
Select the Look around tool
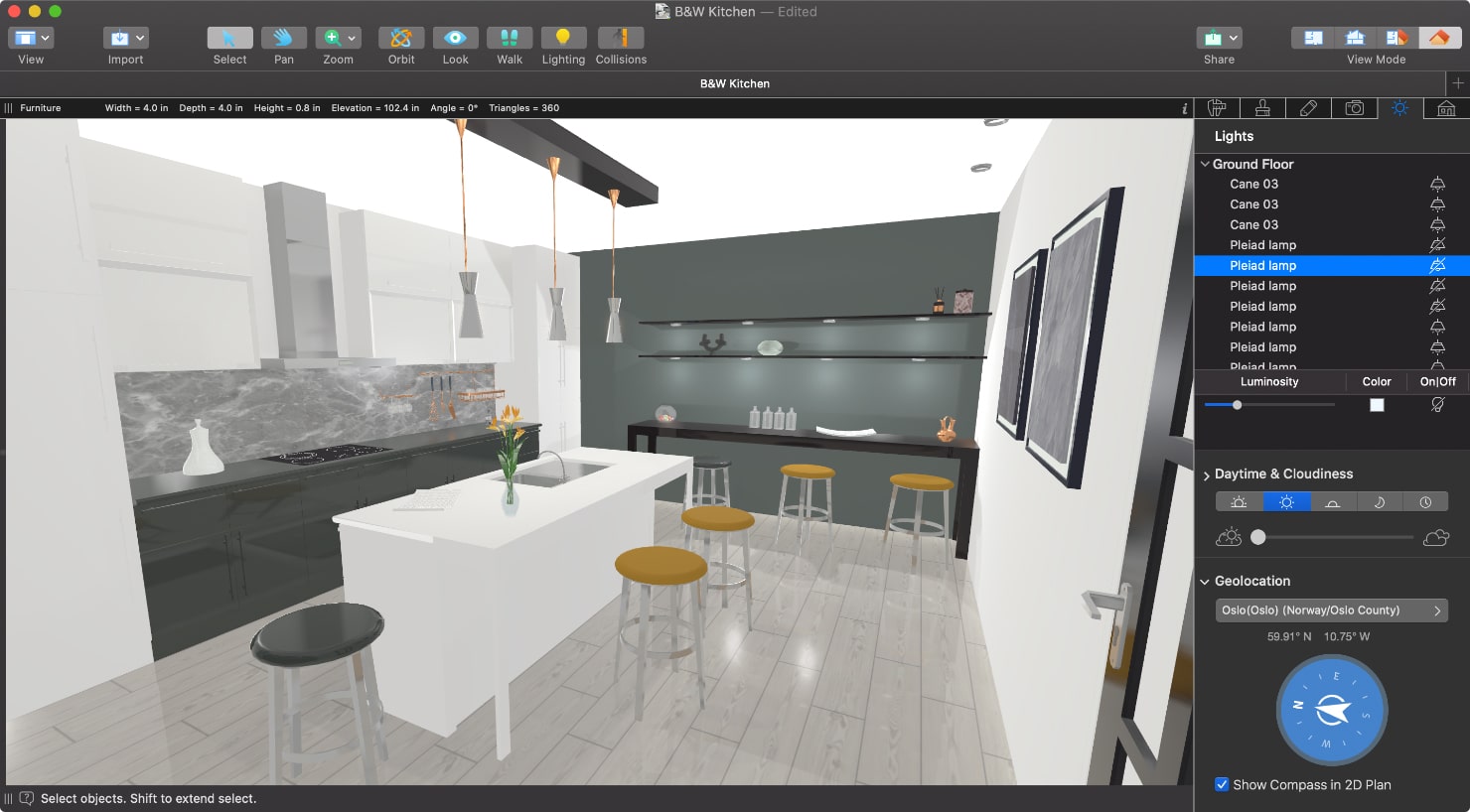point(455,40)
